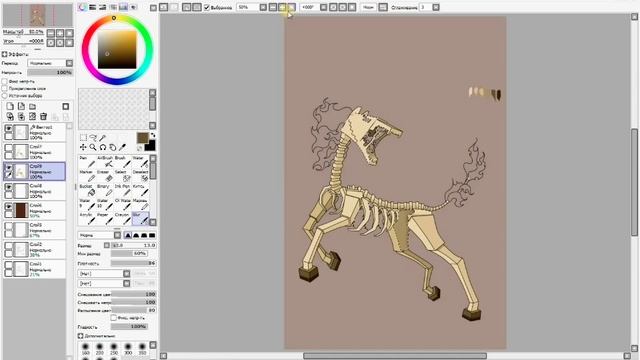Select the eyedropper color picker tool
Viewport: 640px width, 360px height.
click(x=122, y=147)
